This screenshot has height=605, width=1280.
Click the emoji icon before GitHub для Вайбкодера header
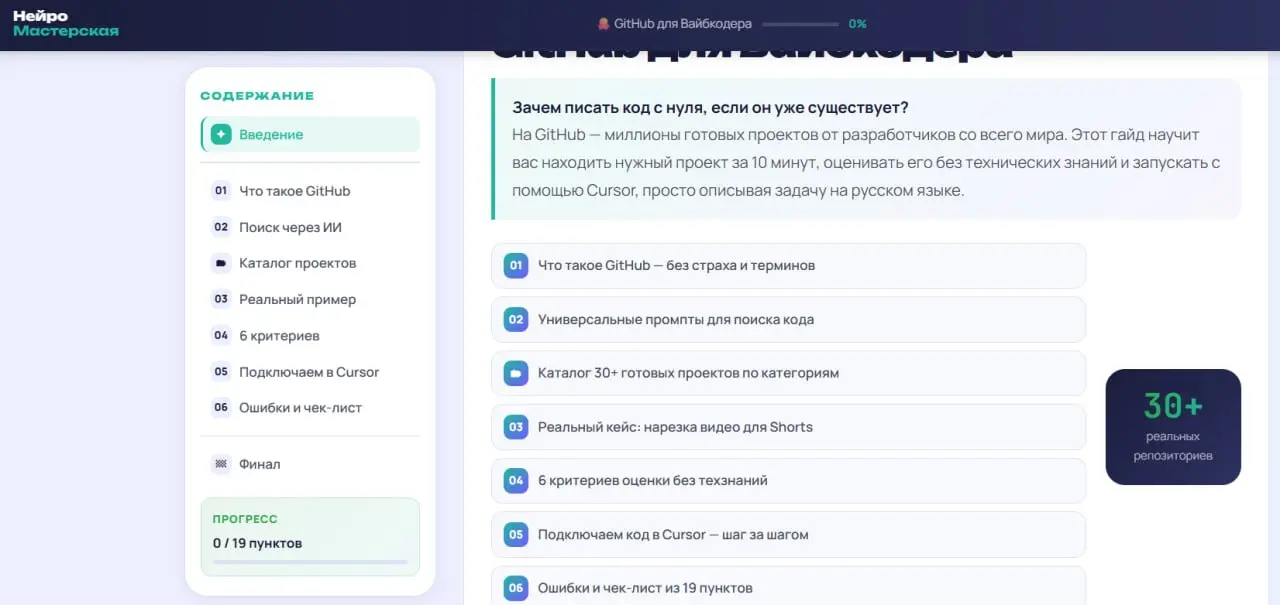pos(603,24)
